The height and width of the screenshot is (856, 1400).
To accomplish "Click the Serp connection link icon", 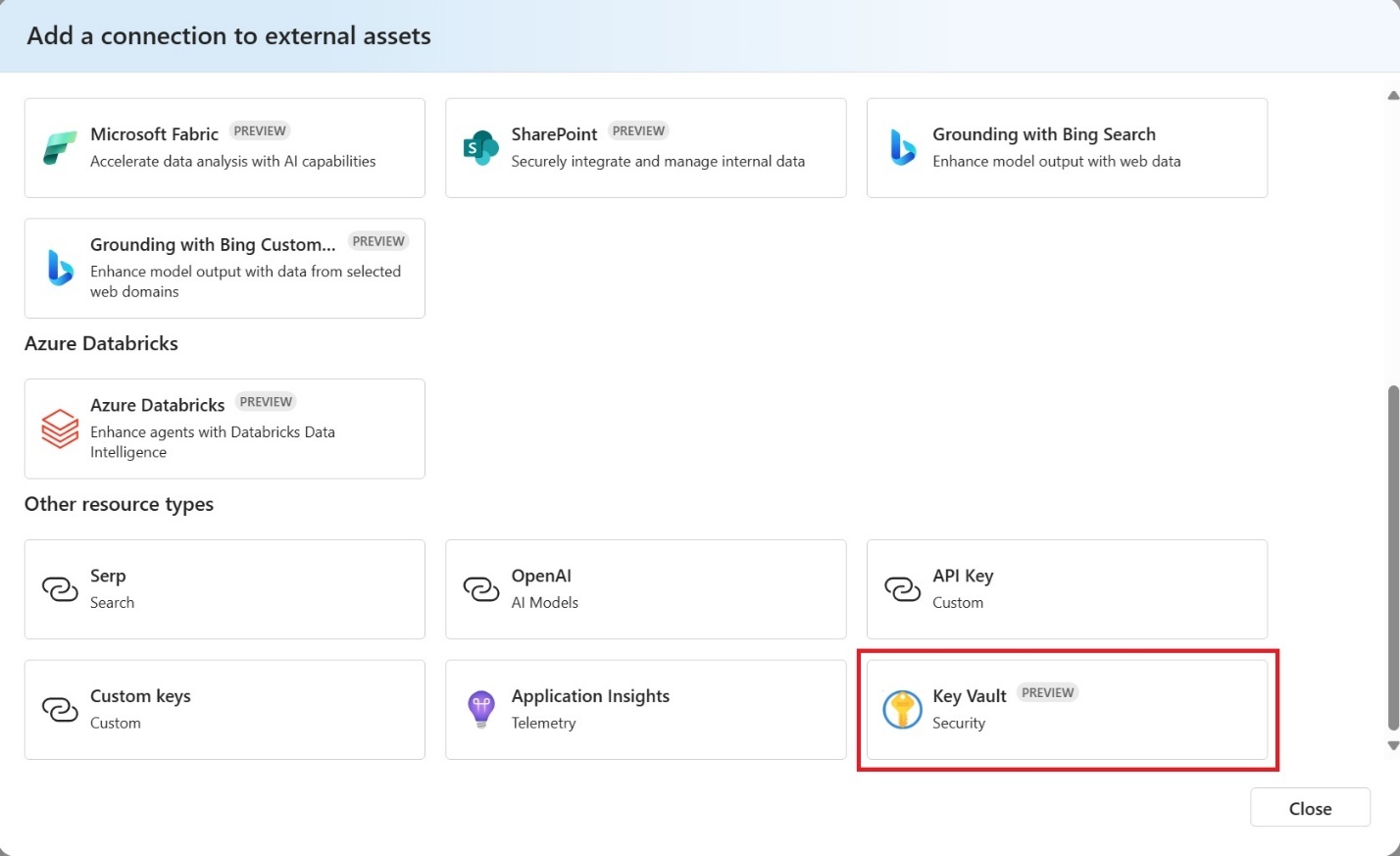I will (59, 588).
